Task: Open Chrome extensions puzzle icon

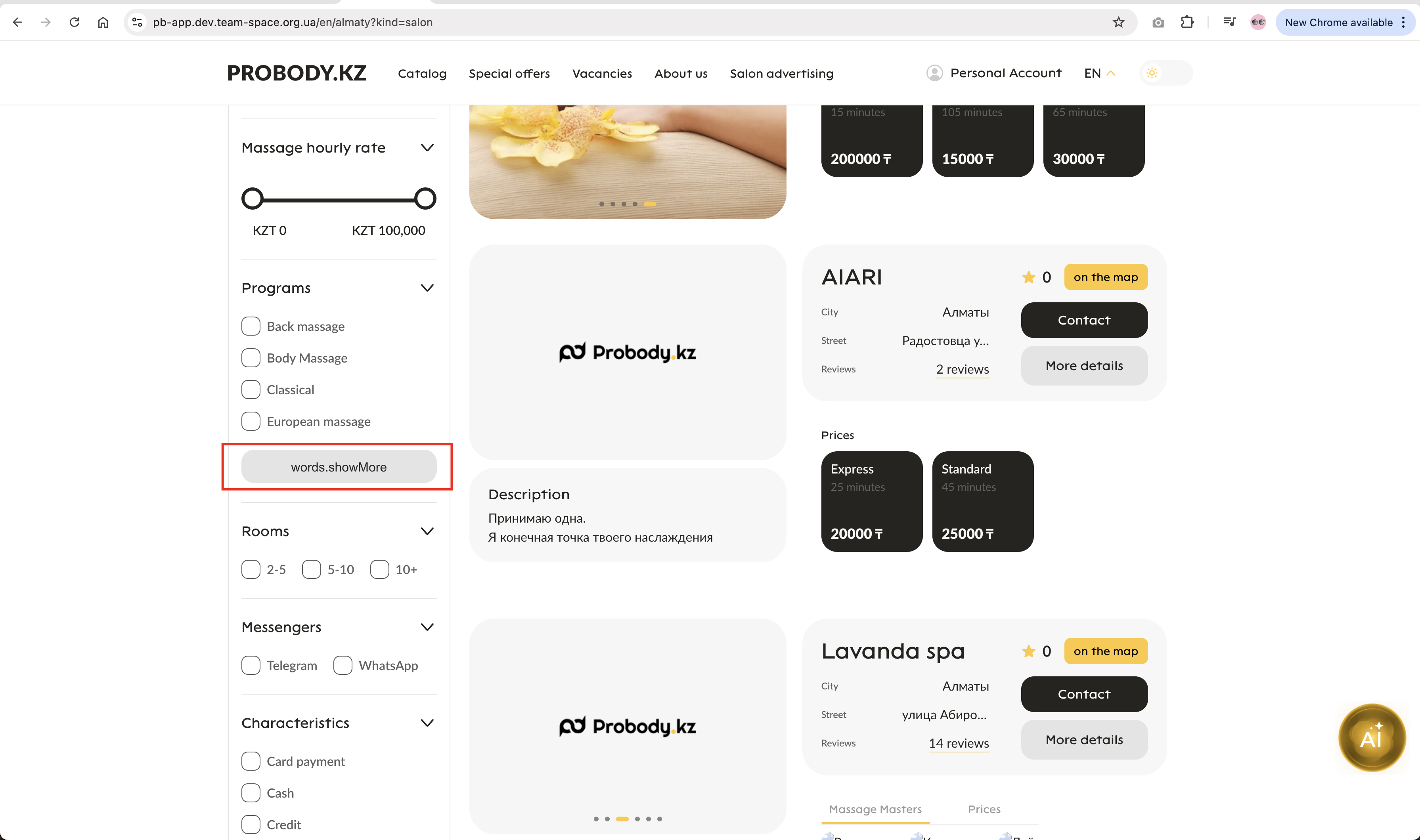Action: pos(1187,22)
